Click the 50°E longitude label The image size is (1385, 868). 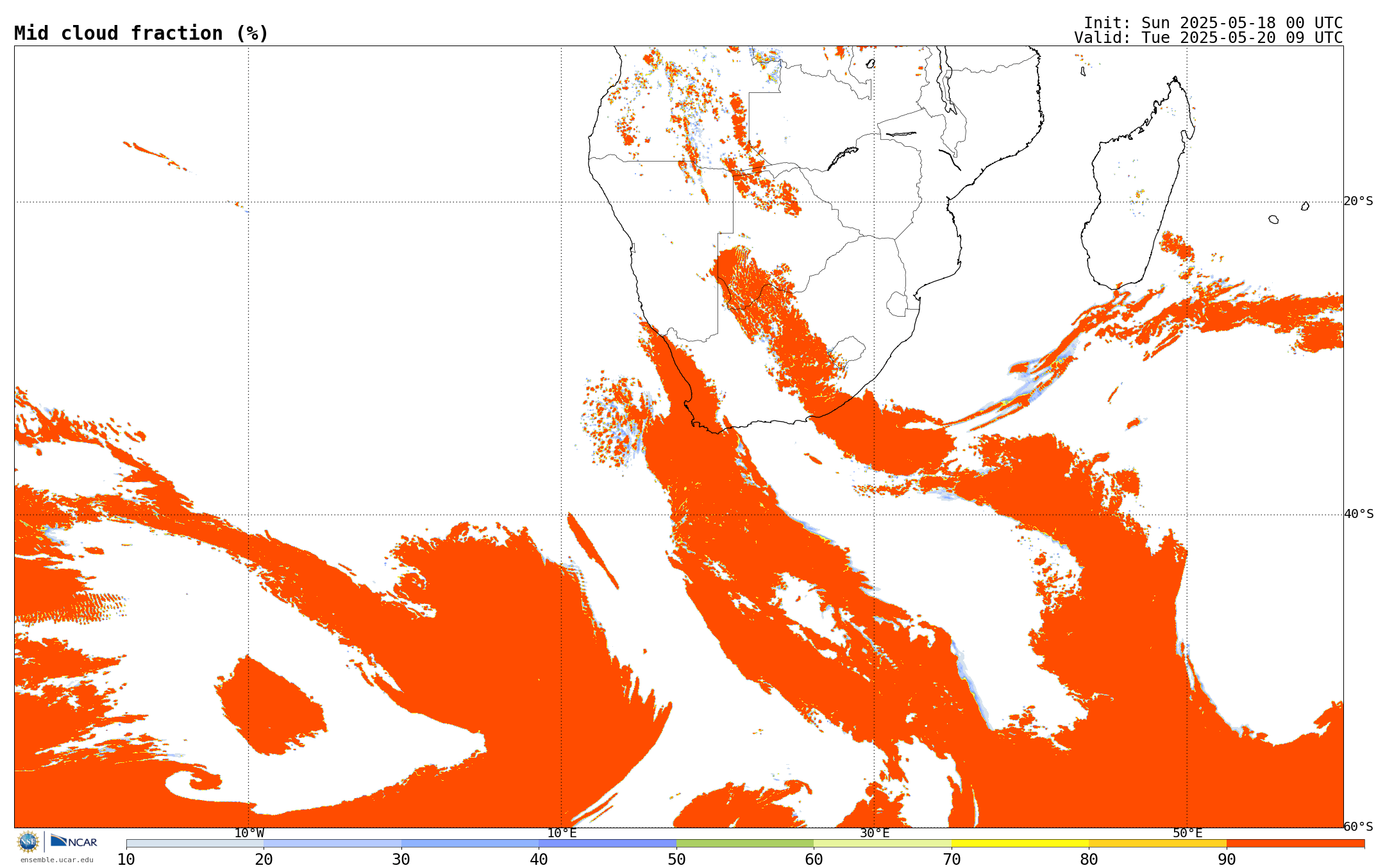tap(1188, 833)
